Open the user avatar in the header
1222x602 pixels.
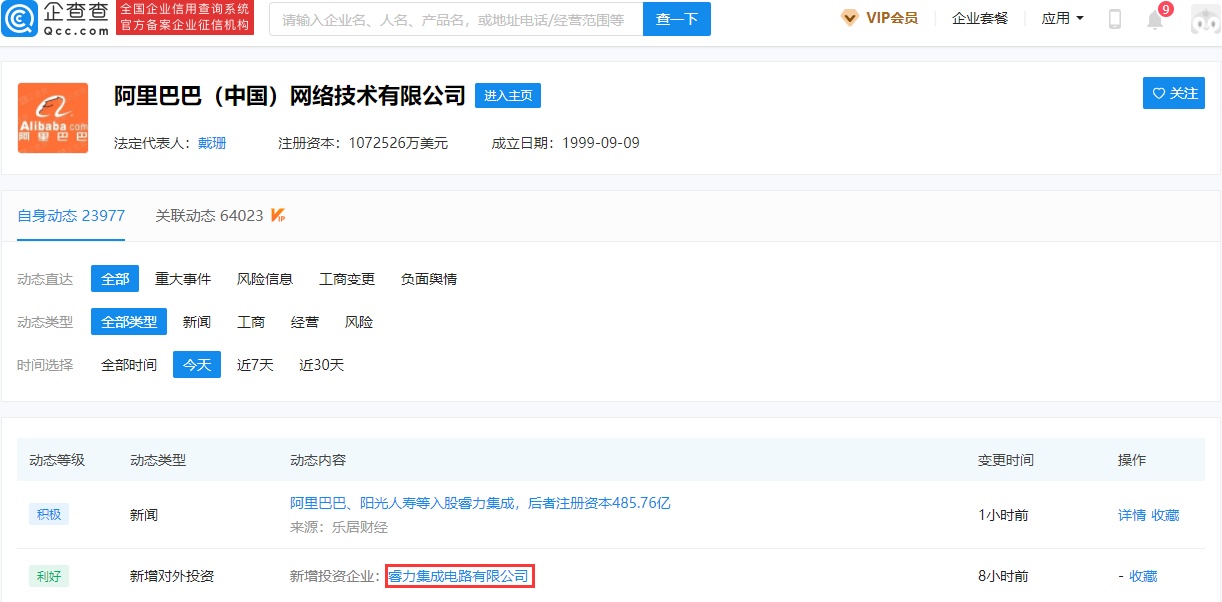coord(1205,19)
